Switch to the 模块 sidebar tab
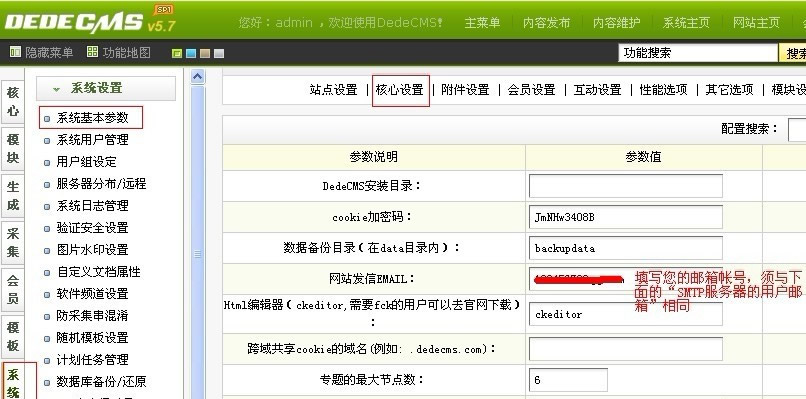The width and height of the screenshot is (806, 399). point(13,149)
